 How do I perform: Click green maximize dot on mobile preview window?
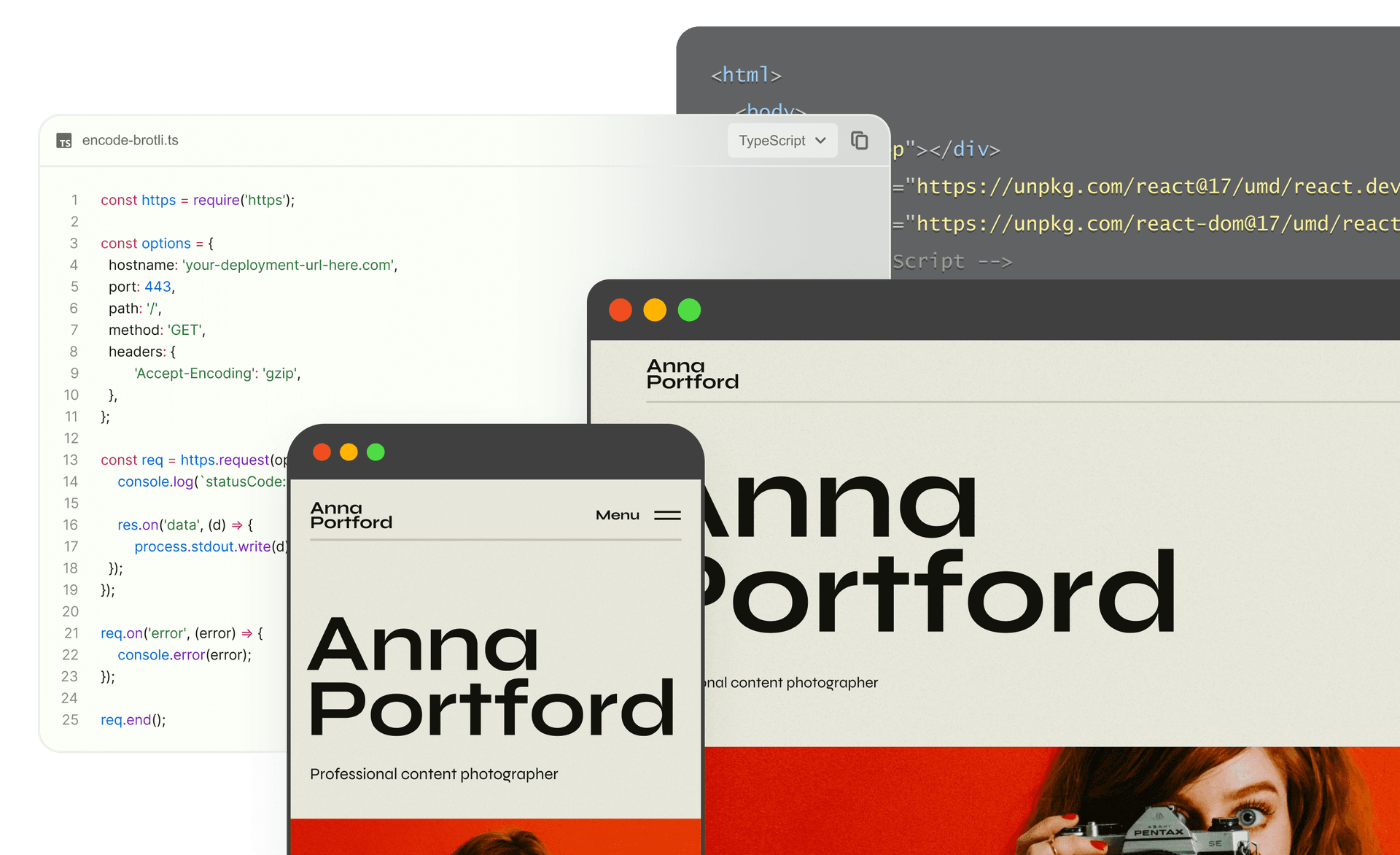pos(376,452)
